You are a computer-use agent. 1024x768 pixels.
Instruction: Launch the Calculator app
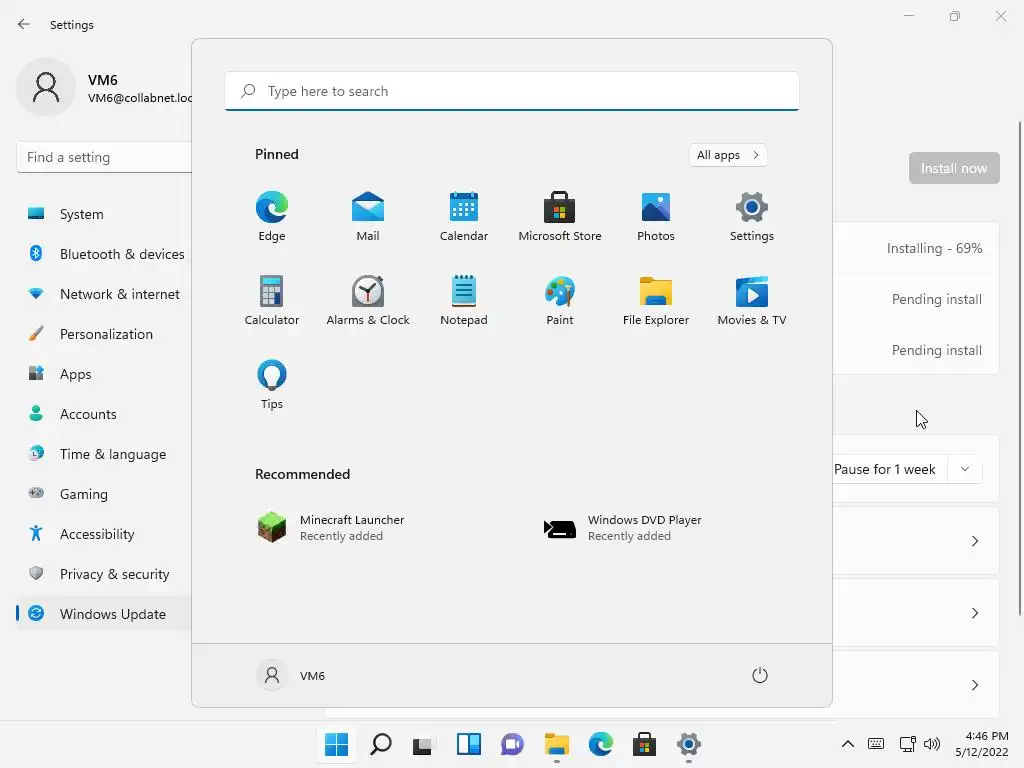pos(272,300)
